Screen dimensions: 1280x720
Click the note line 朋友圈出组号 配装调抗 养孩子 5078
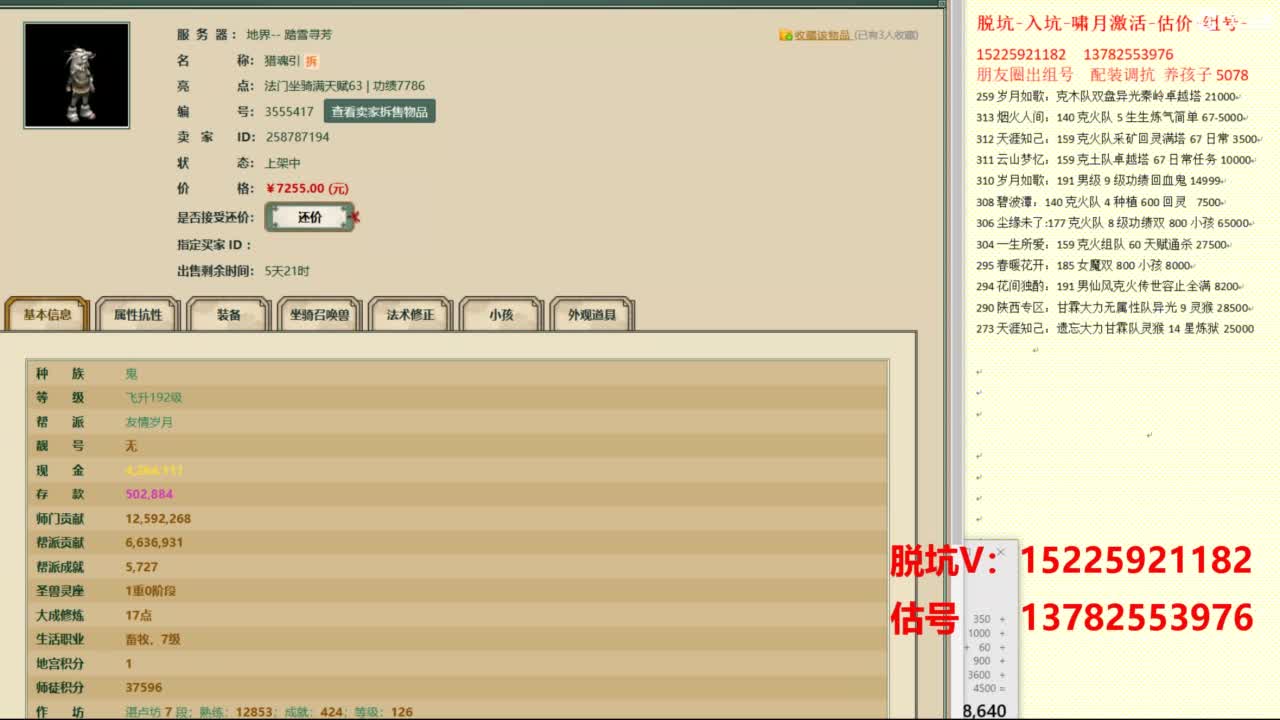(x=1113, y=74)
